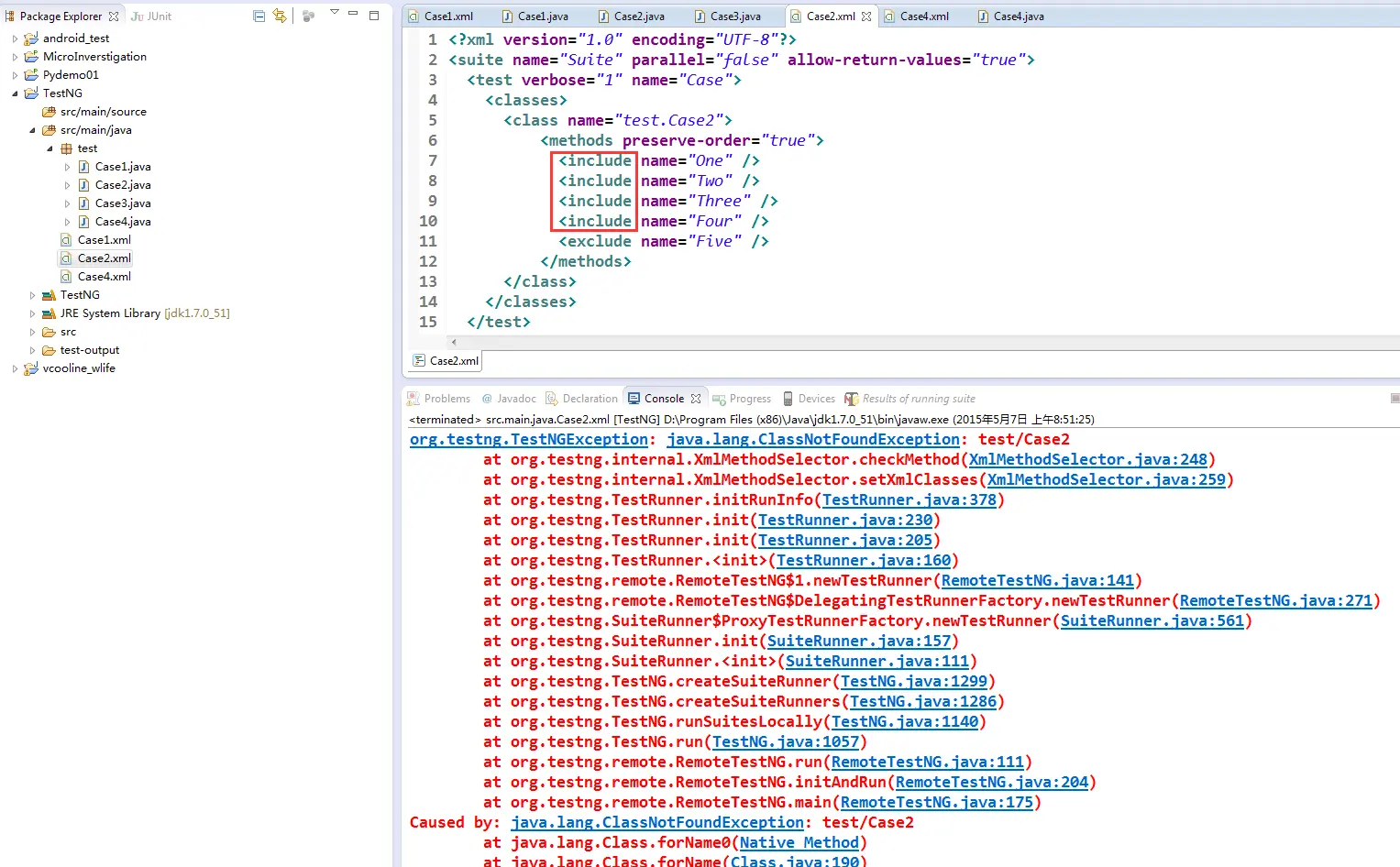The width and height of the screenshot is (1400, 867).
Task: Open RemoteTestNG.java:271 link
Action: coord(1276,601)
